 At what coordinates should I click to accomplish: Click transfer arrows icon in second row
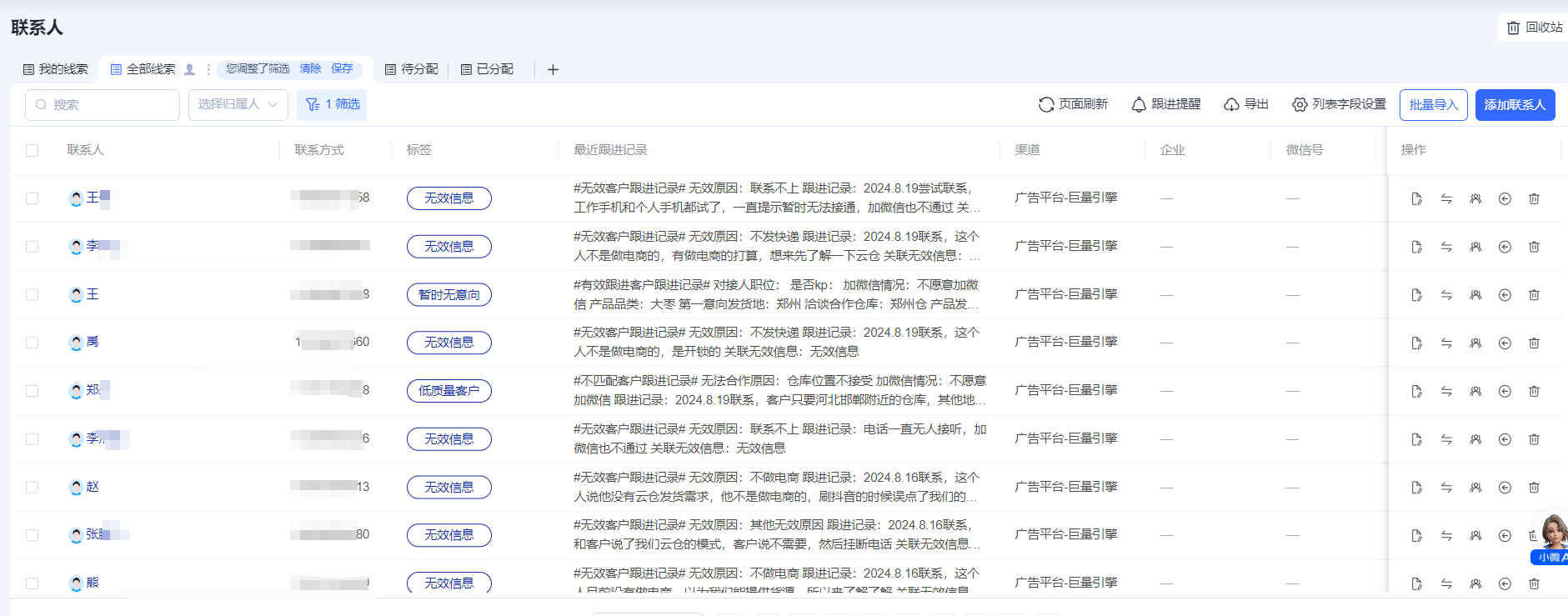pyautogui.click(x=1446, y=247)
